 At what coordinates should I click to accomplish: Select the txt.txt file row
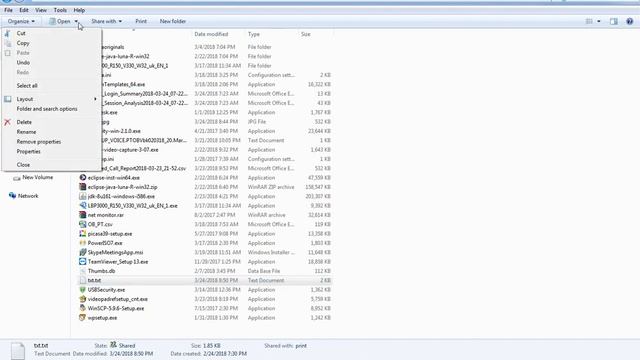coord(205,280)
